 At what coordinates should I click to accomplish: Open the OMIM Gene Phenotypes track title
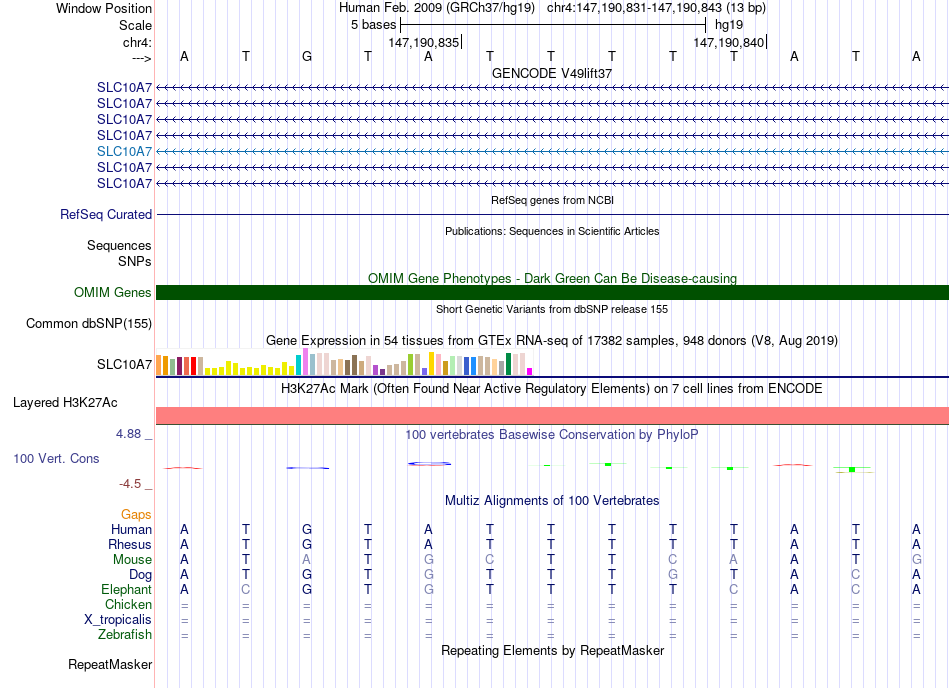552,279
